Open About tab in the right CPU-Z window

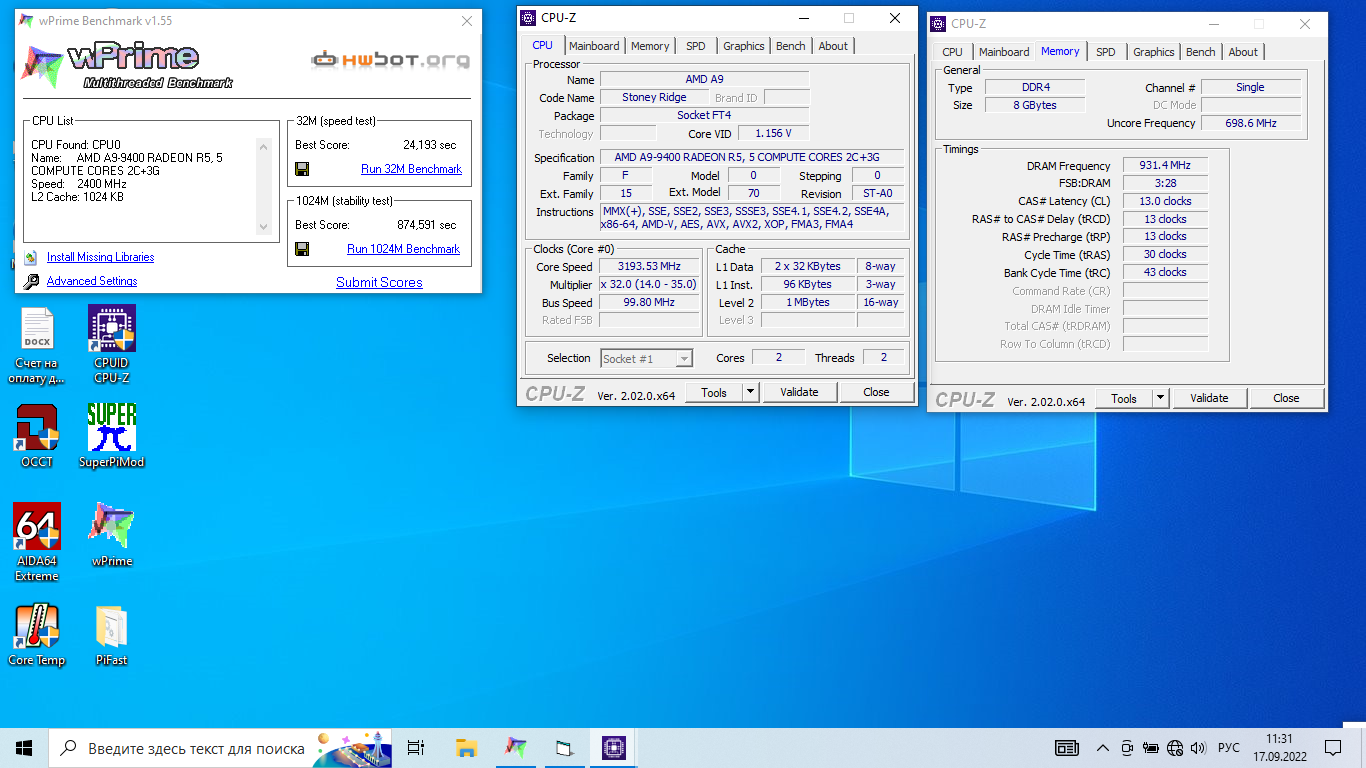click(1243, 52)
